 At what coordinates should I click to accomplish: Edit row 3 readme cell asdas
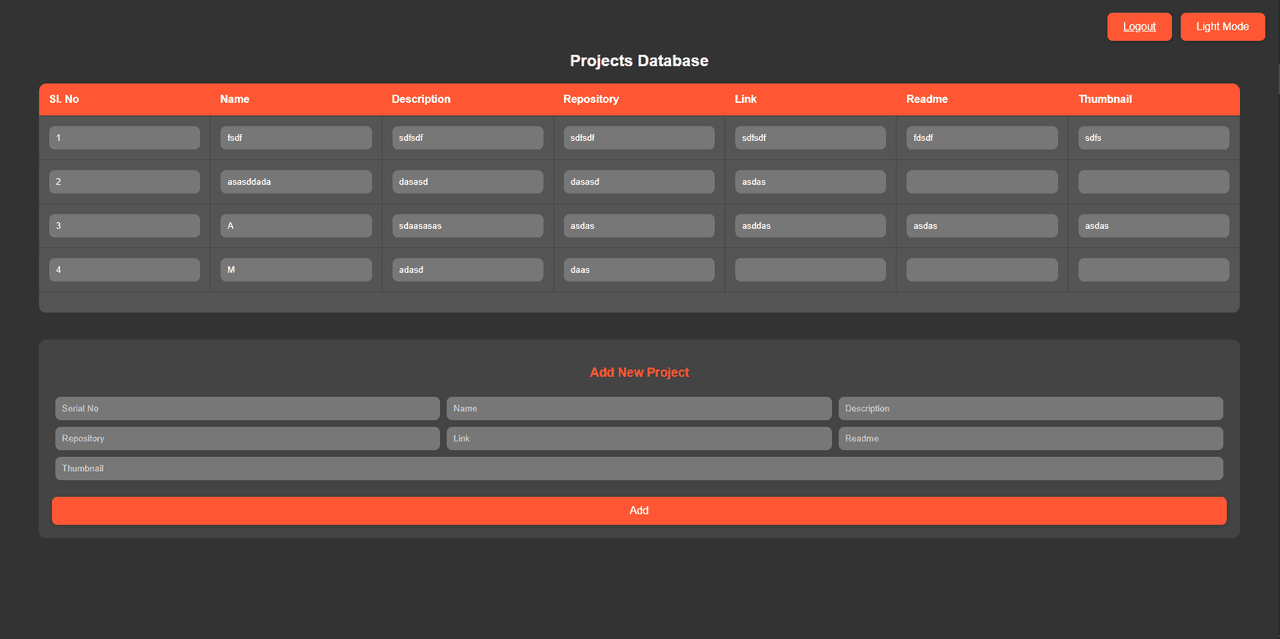(x=982, y=226)
